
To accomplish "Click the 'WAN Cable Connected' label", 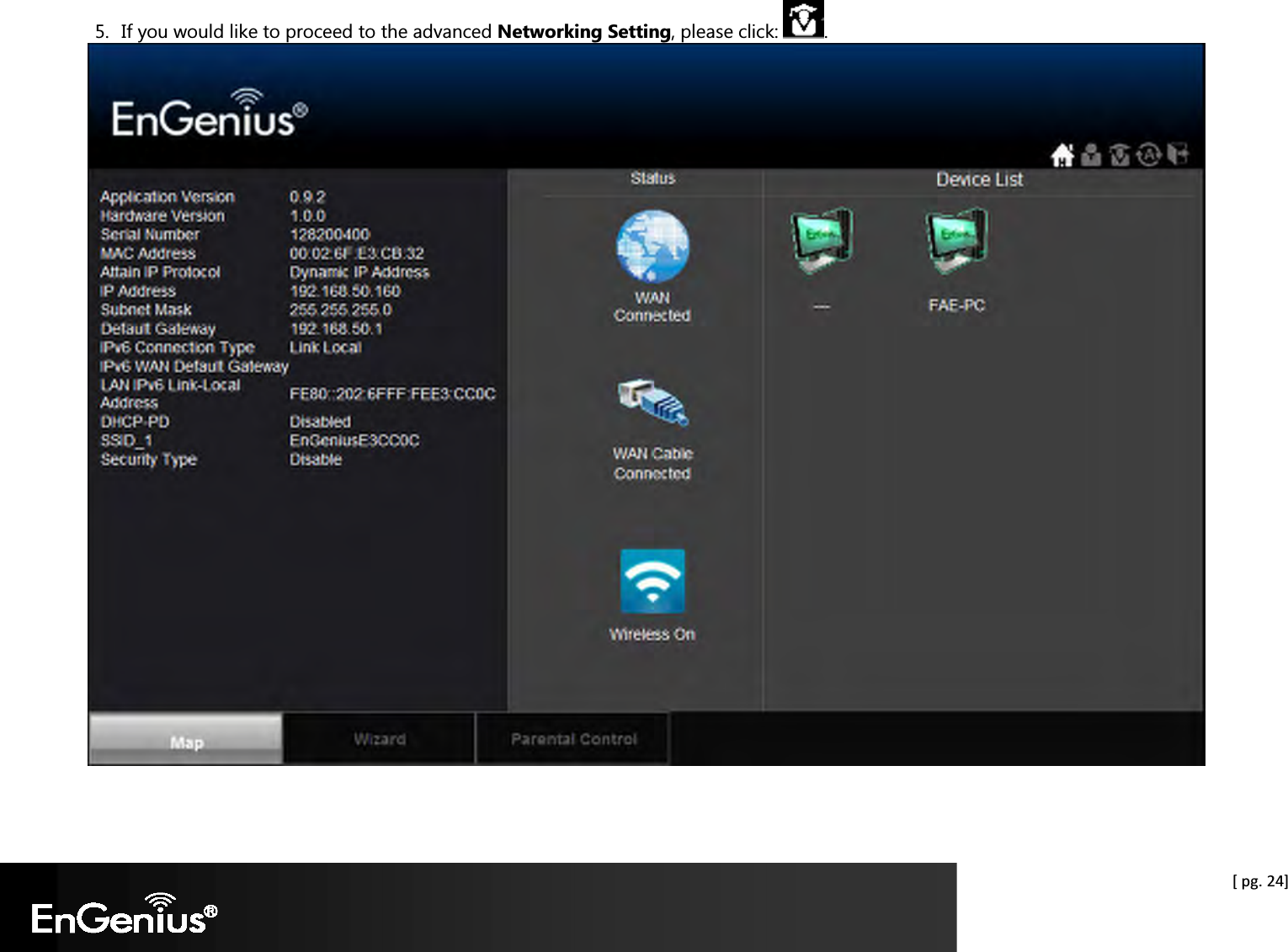I will click(x=652, y=464).
